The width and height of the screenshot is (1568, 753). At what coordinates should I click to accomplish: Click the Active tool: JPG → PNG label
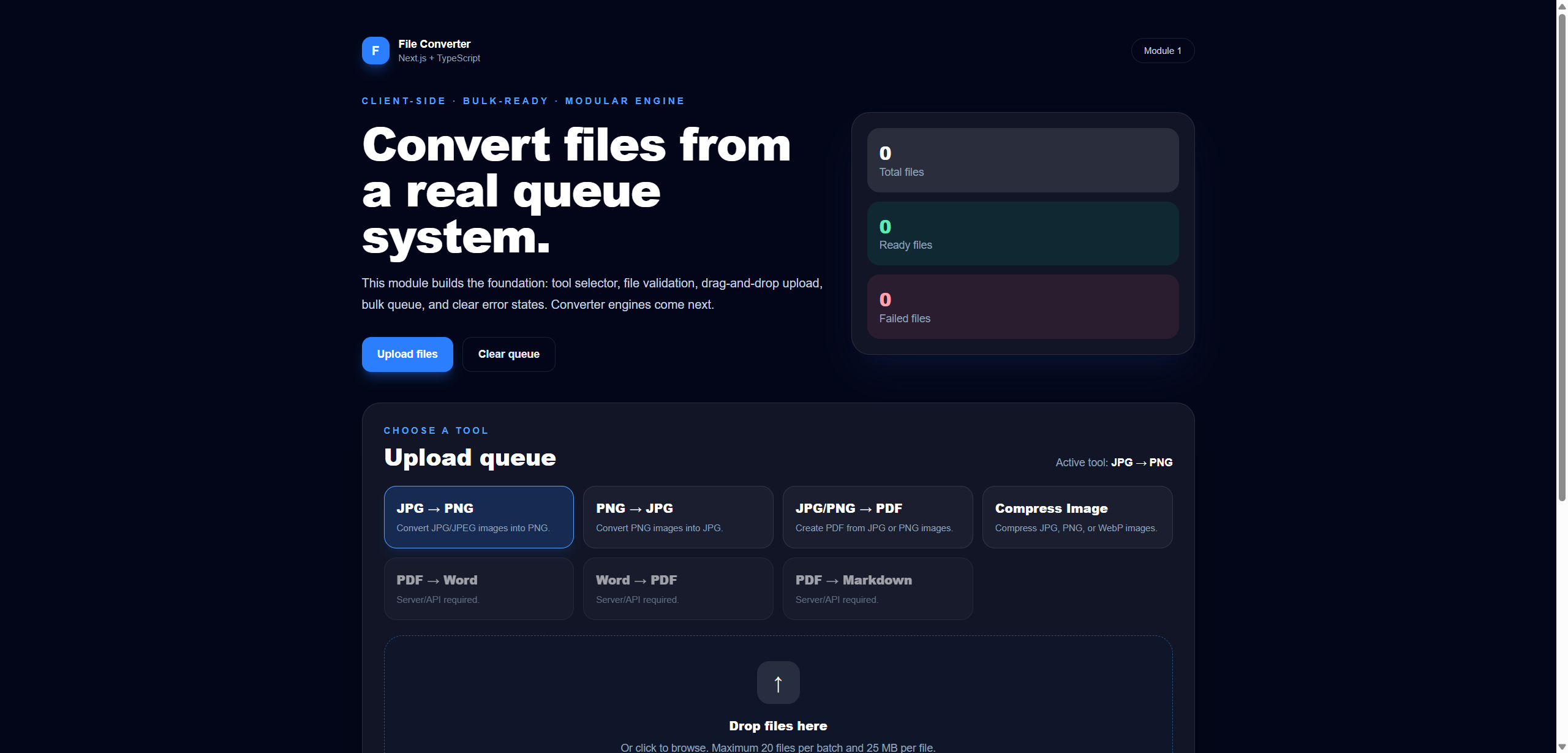(1114, 463)
